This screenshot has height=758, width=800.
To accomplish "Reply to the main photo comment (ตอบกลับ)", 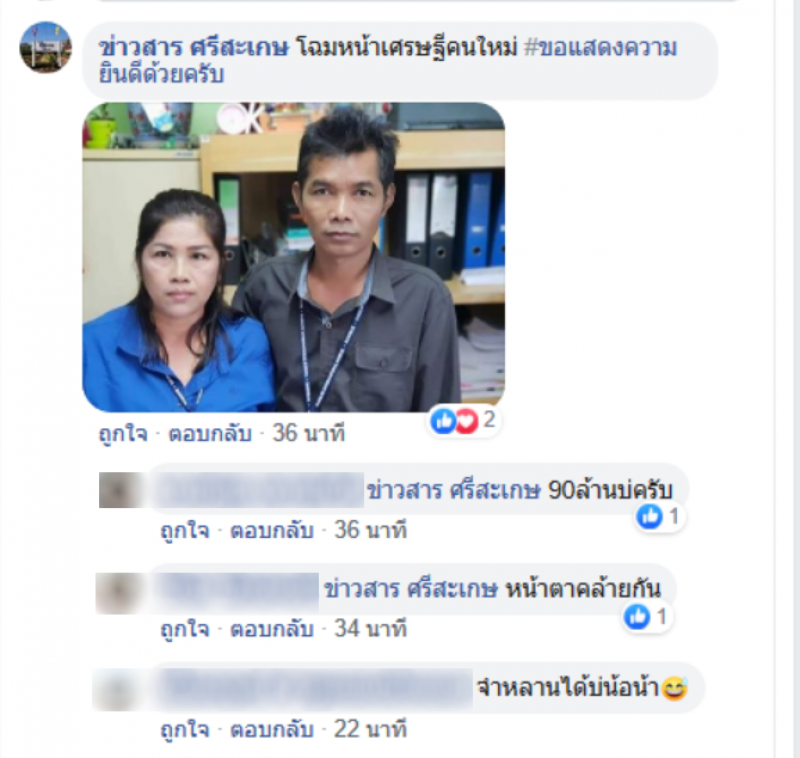I will (x=210, y=434).
